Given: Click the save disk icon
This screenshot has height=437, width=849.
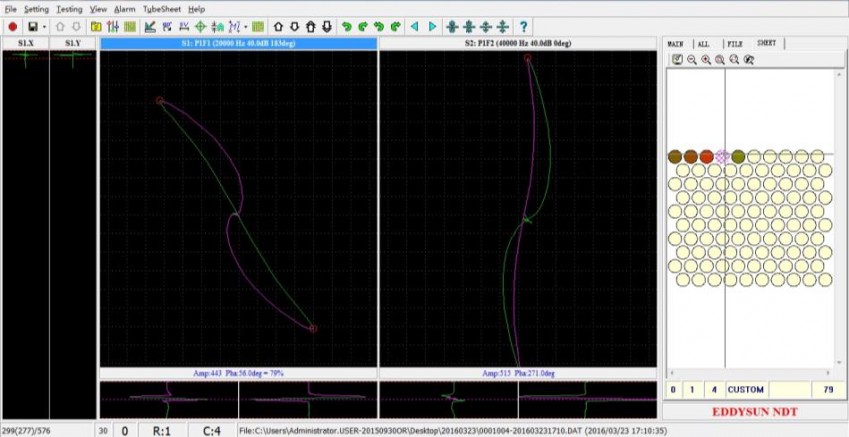Looking at the screenshot, I should coord(33,26).
